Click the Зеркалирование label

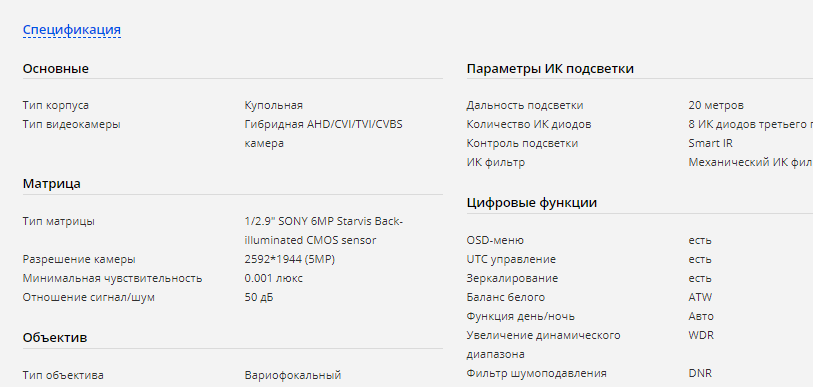pyautogui.click(x=512, y=279)
